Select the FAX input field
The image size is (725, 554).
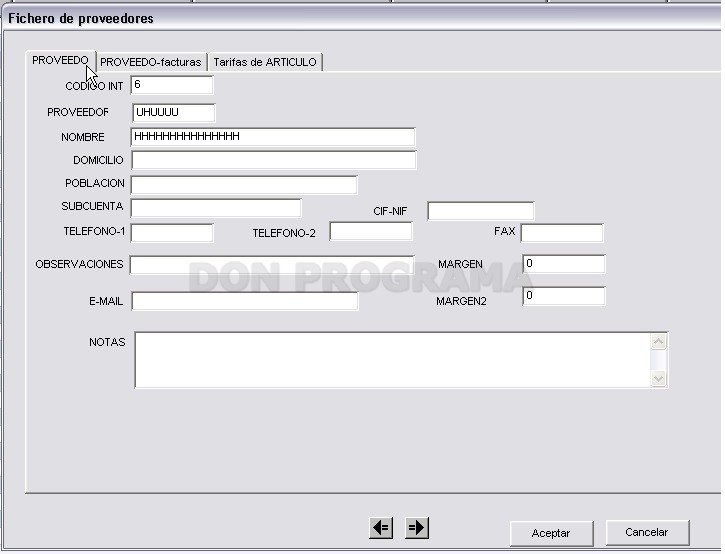tap(562, 233)
